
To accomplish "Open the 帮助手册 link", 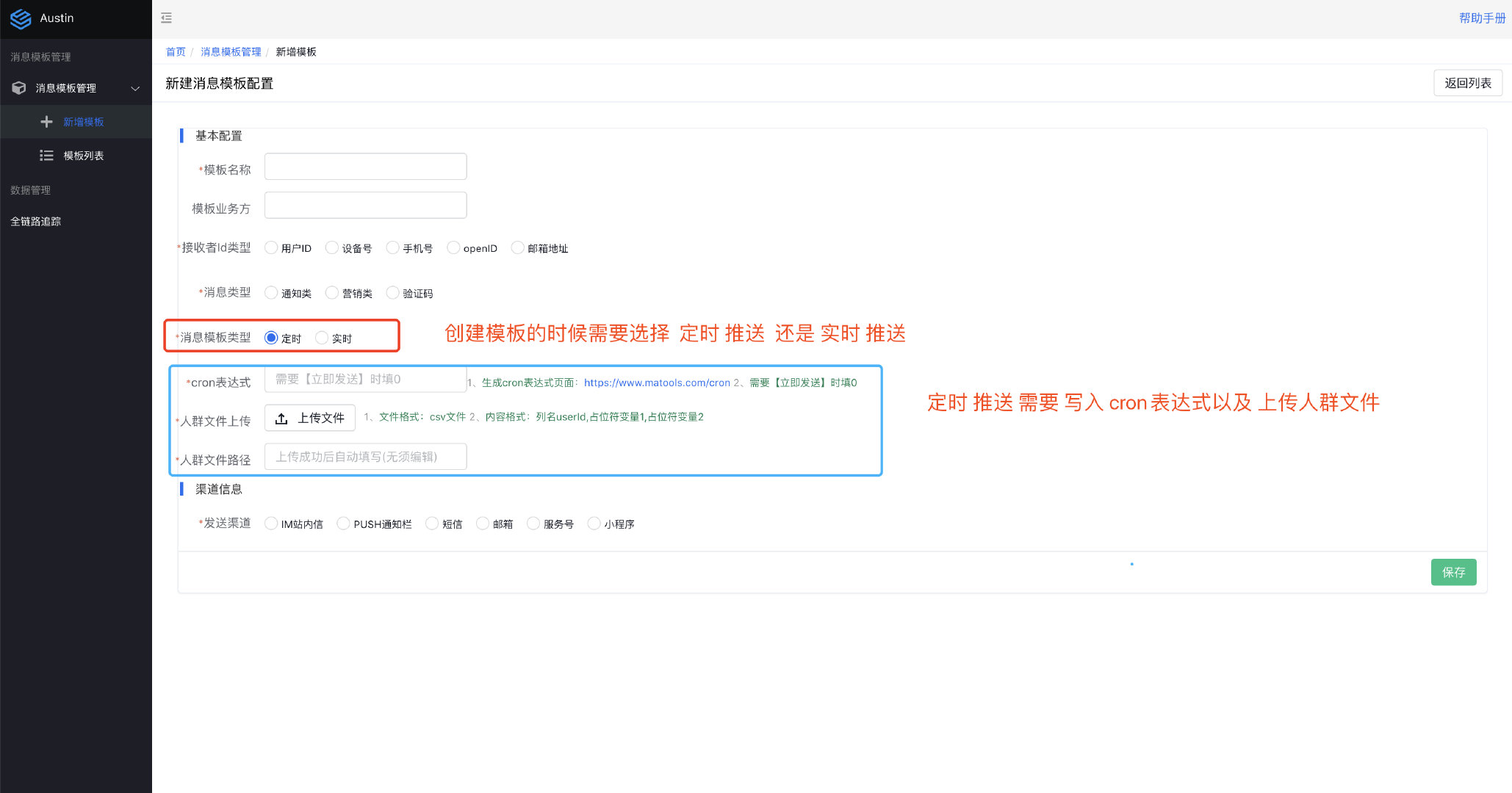I will click(x=1482, y=18).
